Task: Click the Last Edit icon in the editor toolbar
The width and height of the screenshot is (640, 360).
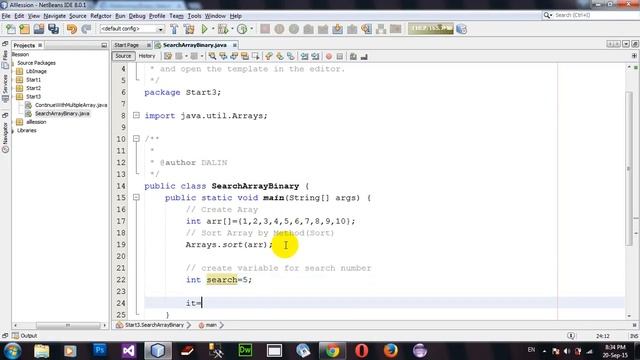Action: pyautogui.click(x=168, y=56)
